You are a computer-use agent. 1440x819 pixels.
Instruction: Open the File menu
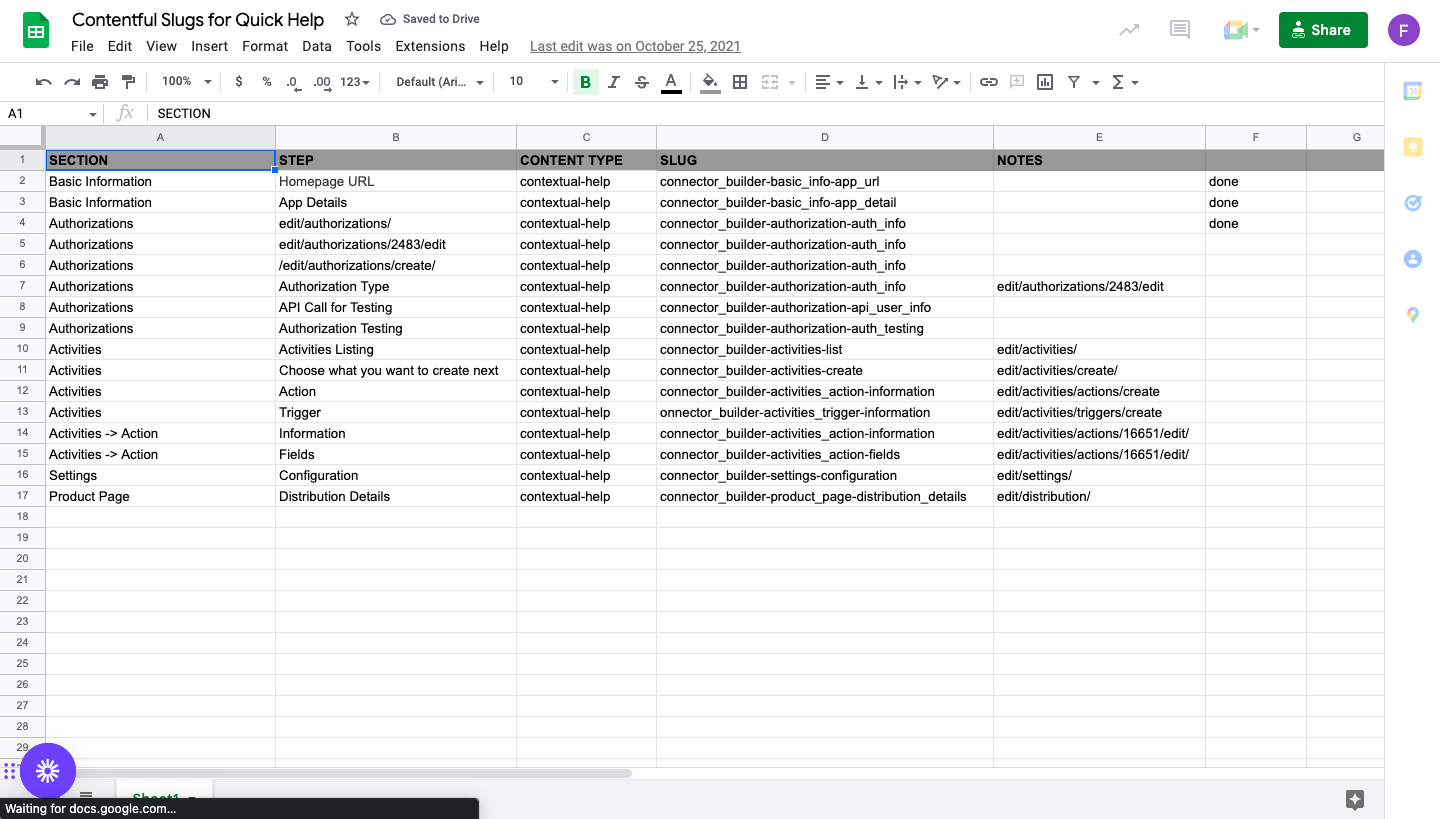(x=82, y=46)
